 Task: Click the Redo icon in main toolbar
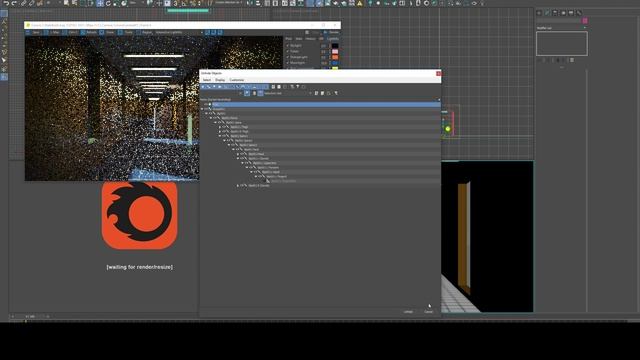click(14, 3)
